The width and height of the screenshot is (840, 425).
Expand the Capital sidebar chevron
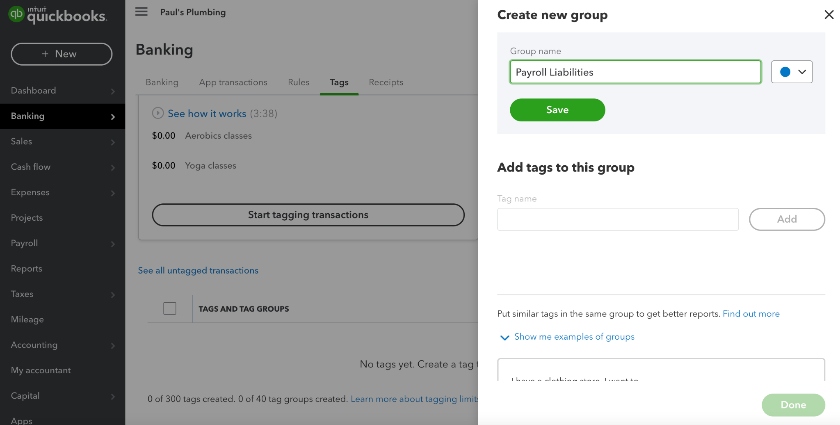112,397
